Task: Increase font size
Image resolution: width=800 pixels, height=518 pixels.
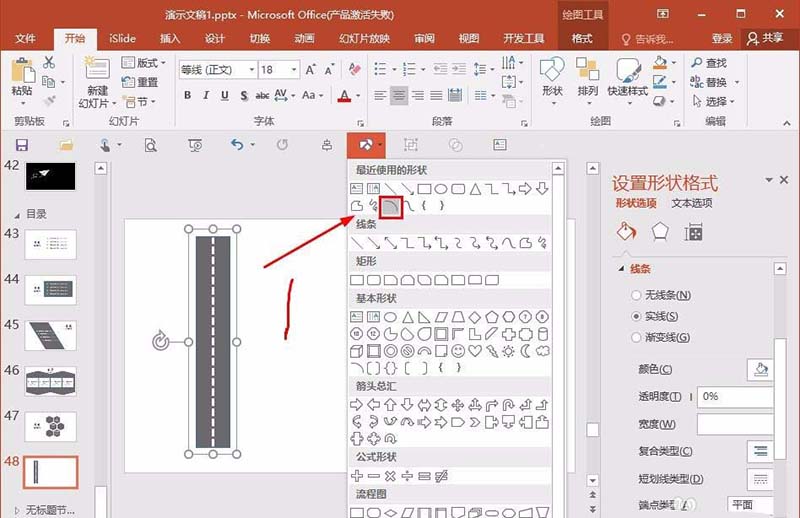Action: click(x=311, y=69)
